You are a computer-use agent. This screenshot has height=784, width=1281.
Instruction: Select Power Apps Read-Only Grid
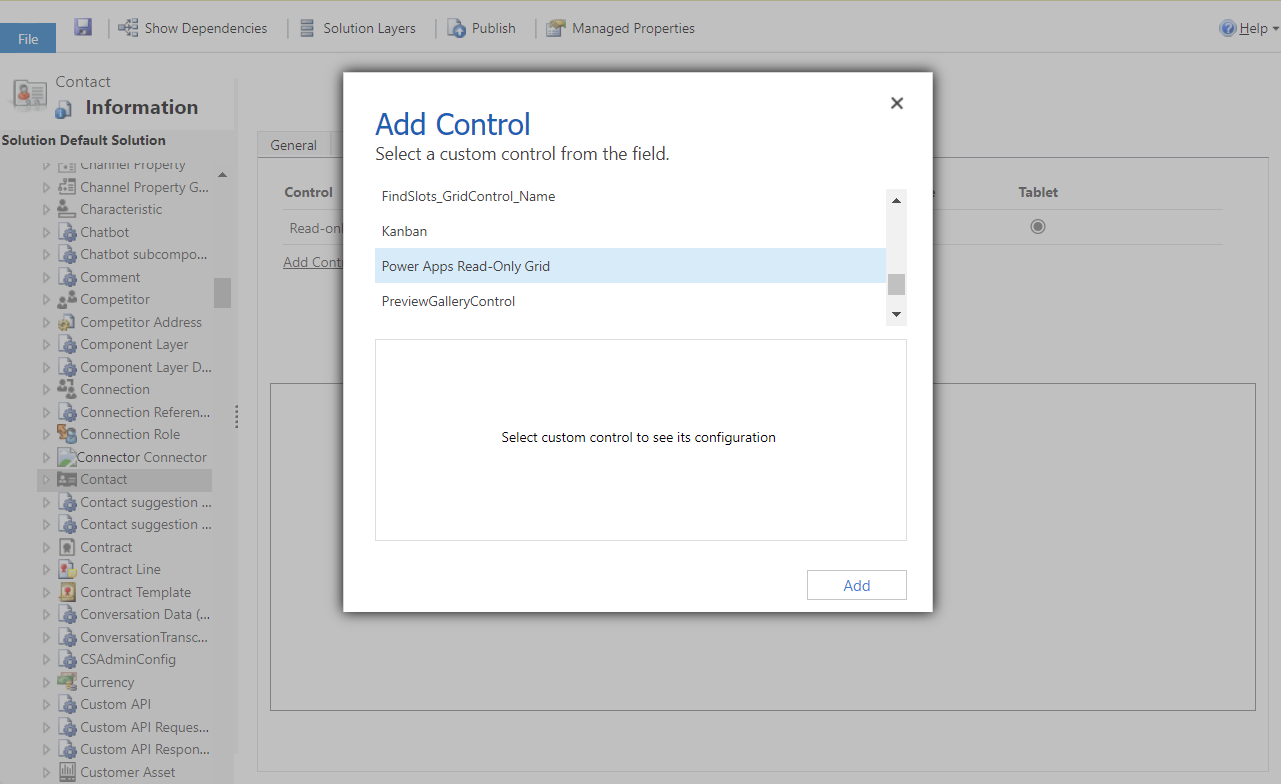(630, 266)
